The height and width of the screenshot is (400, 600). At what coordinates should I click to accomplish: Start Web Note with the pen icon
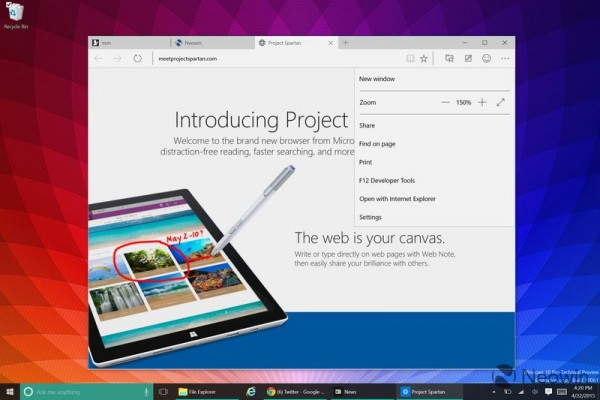pos(468,59)
